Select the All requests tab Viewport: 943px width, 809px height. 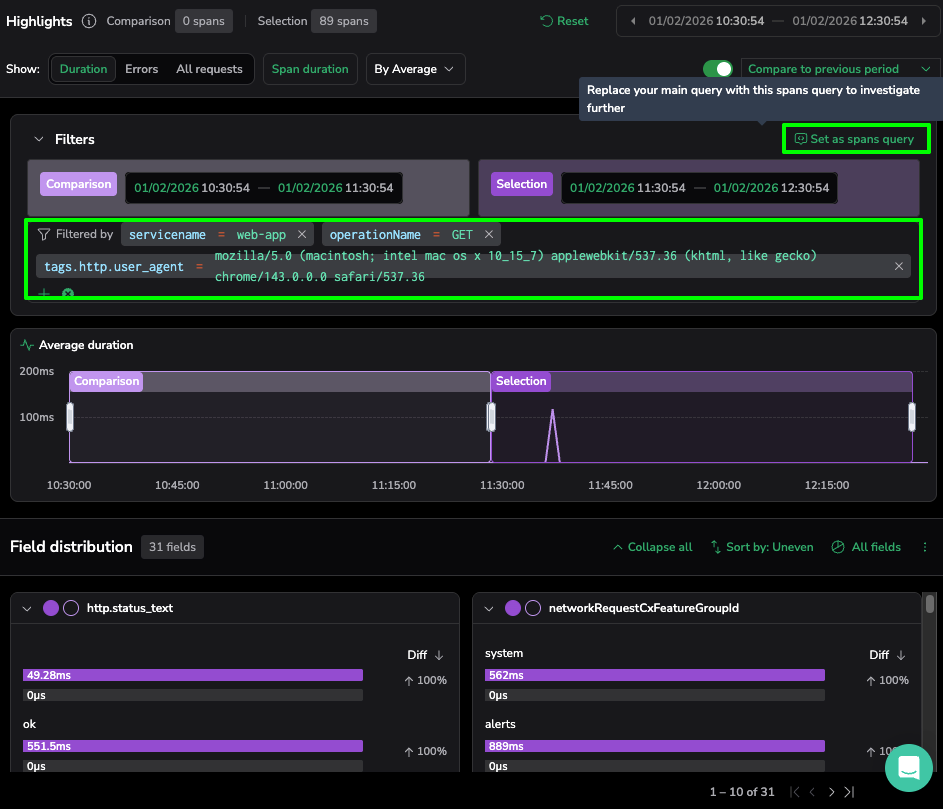[209, 69]
